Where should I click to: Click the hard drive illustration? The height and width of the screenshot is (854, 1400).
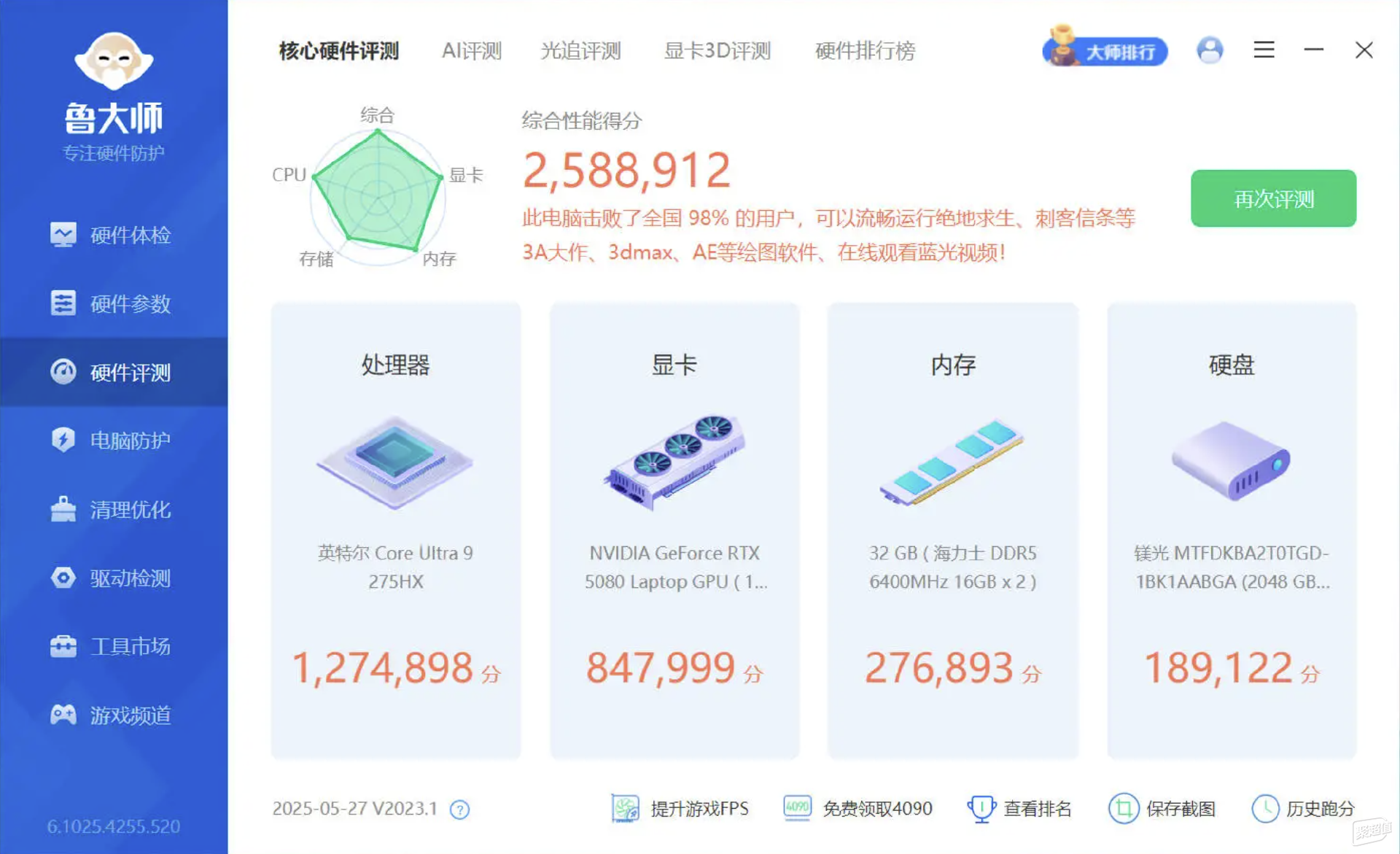pos(1231,461)
